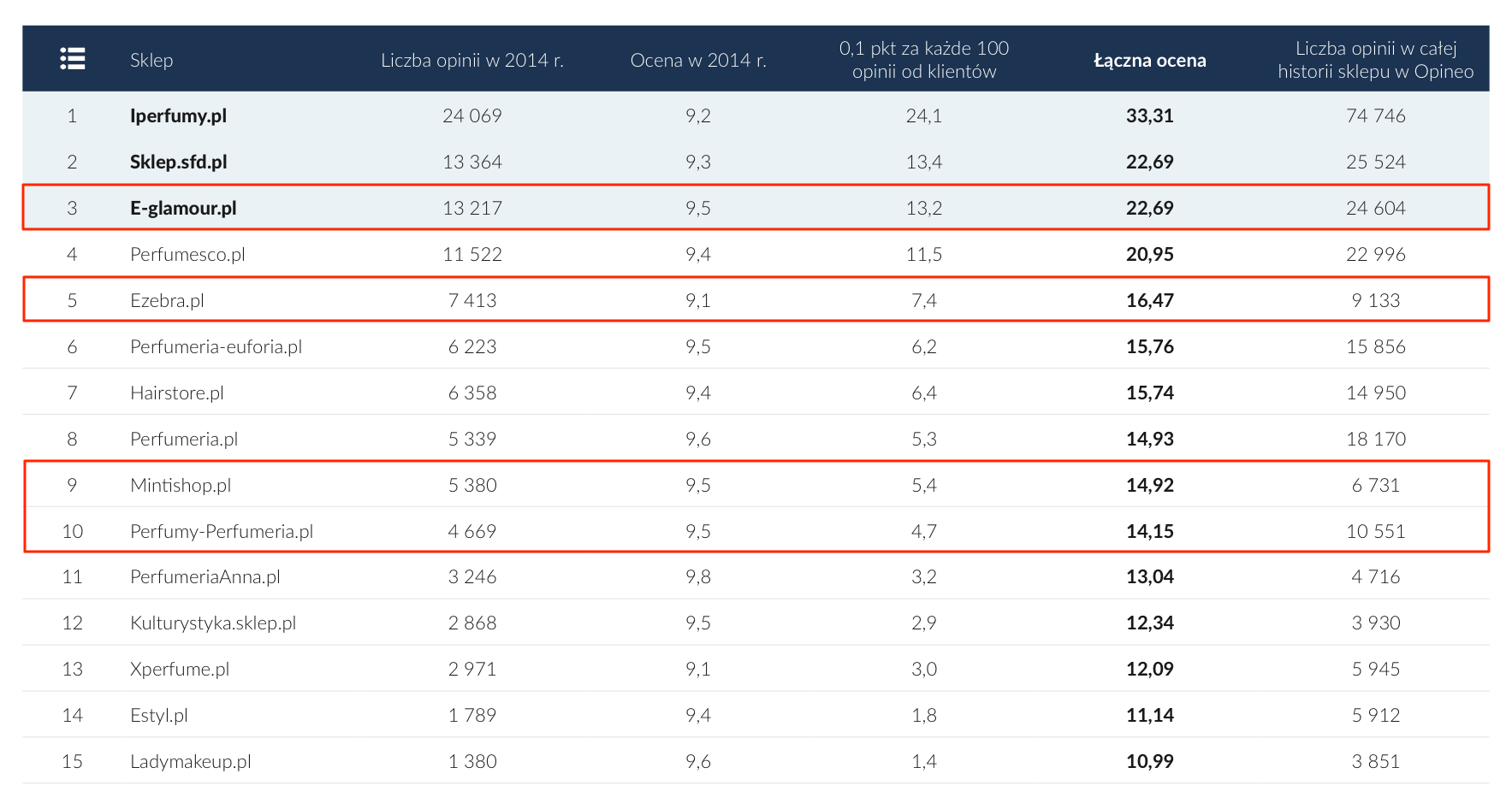
Task: Click Kulturystyka.sklep.pl total score 12,34
Action: [1150, 623]
